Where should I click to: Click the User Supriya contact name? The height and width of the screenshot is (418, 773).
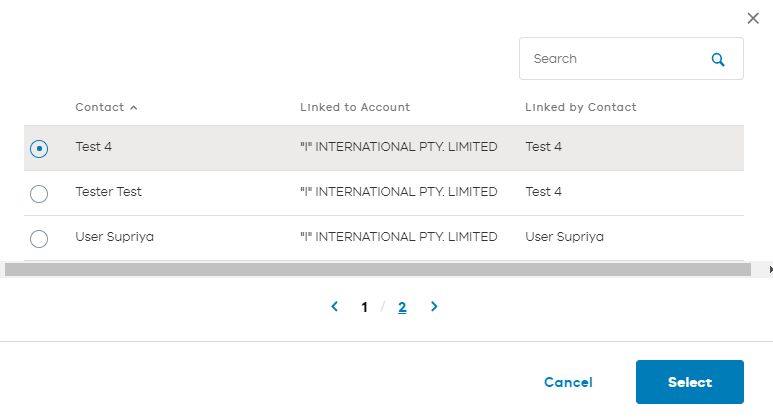pos(114,237)
